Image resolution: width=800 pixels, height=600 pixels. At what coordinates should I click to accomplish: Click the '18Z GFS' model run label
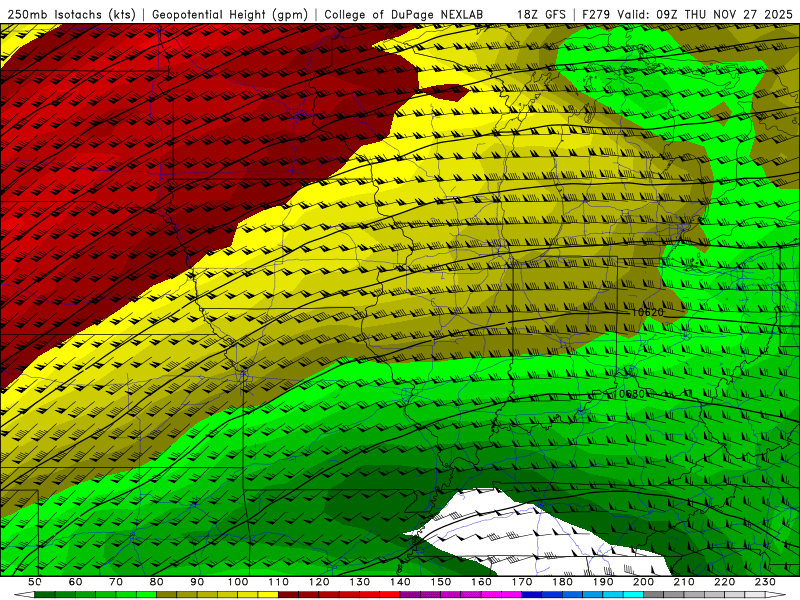coord(541,14)
